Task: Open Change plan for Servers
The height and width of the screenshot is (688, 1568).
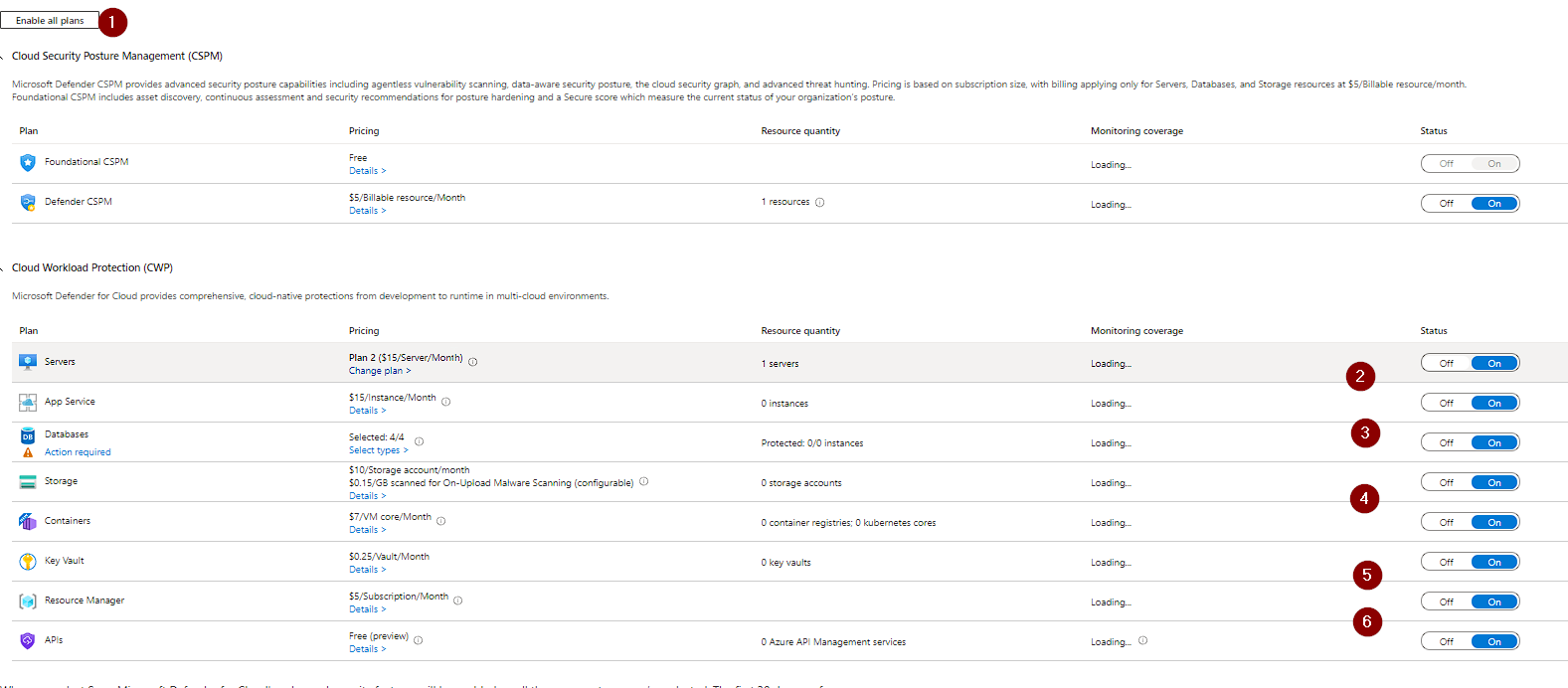Action: (x=380, y=371)
